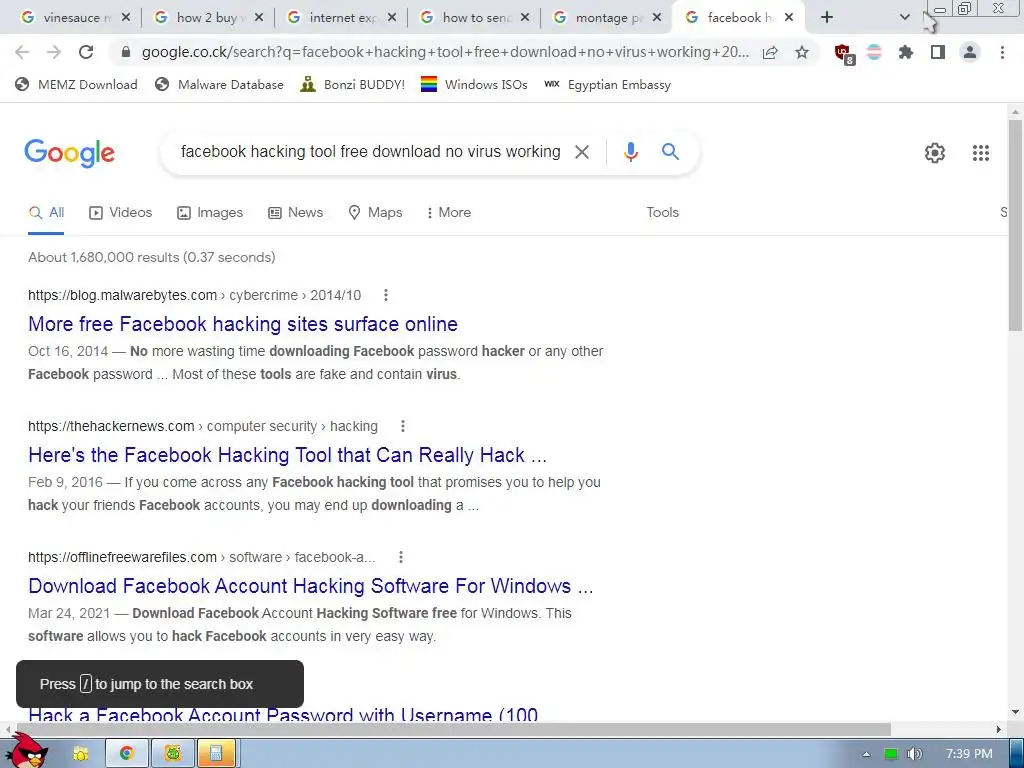Open the Windows ISOs bookmark
The width and height of the screenshot is (1024, 768).
474,84
